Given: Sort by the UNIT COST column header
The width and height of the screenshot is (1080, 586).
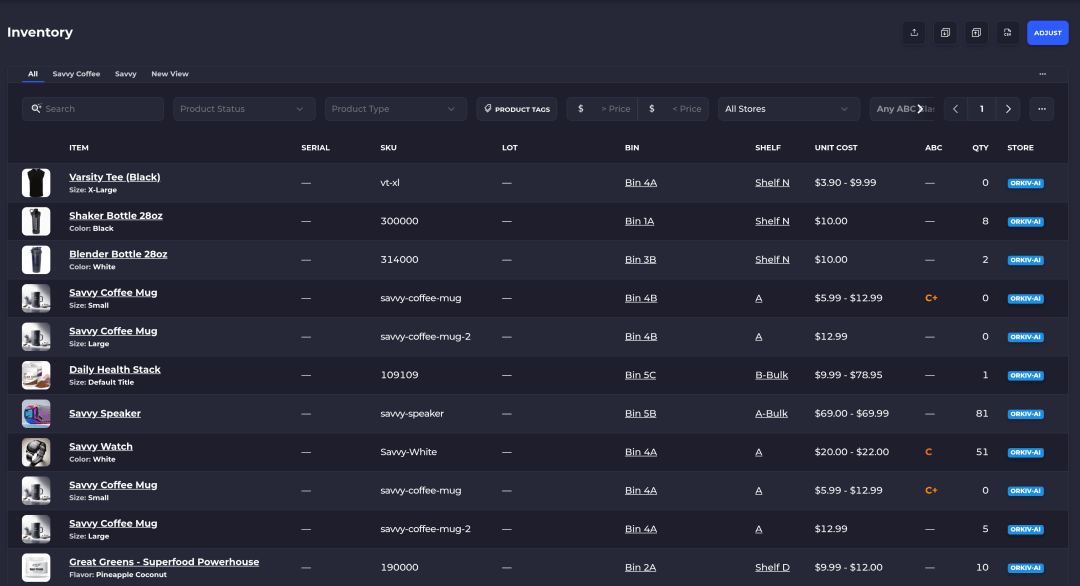Looking at the screenshot, I should 835,147.
